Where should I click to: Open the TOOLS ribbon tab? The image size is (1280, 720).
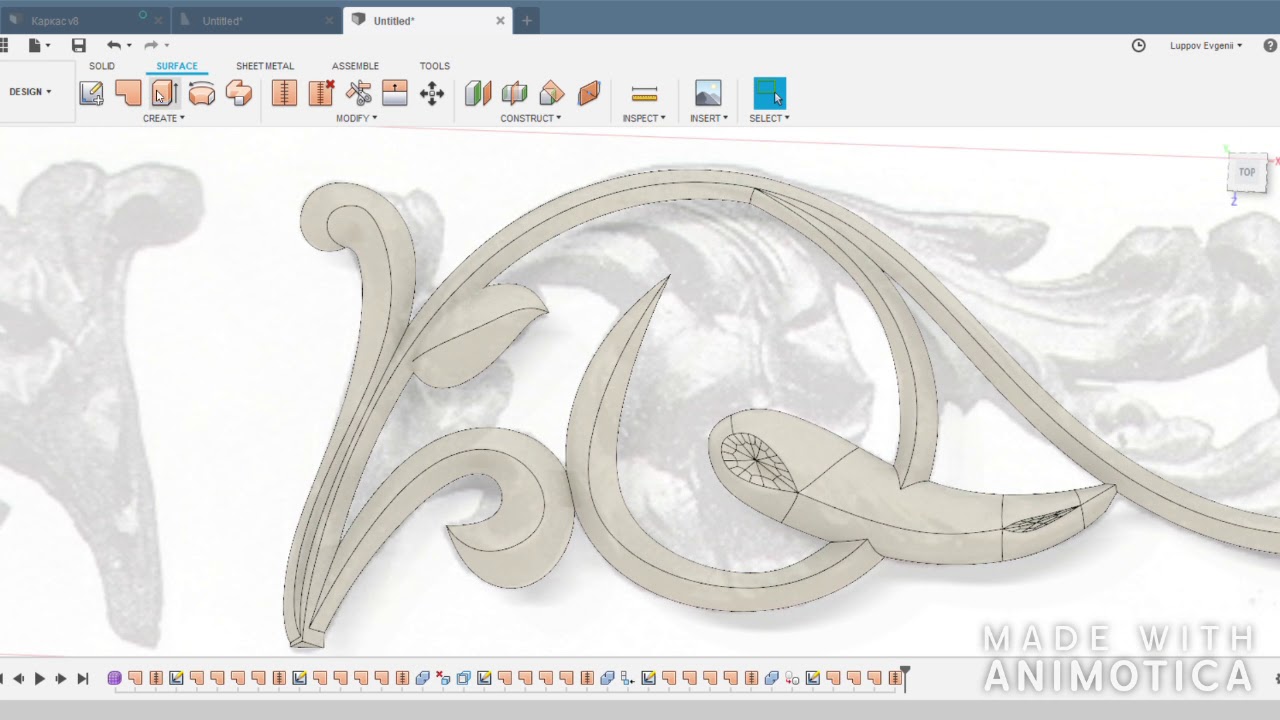click(434, 66)
